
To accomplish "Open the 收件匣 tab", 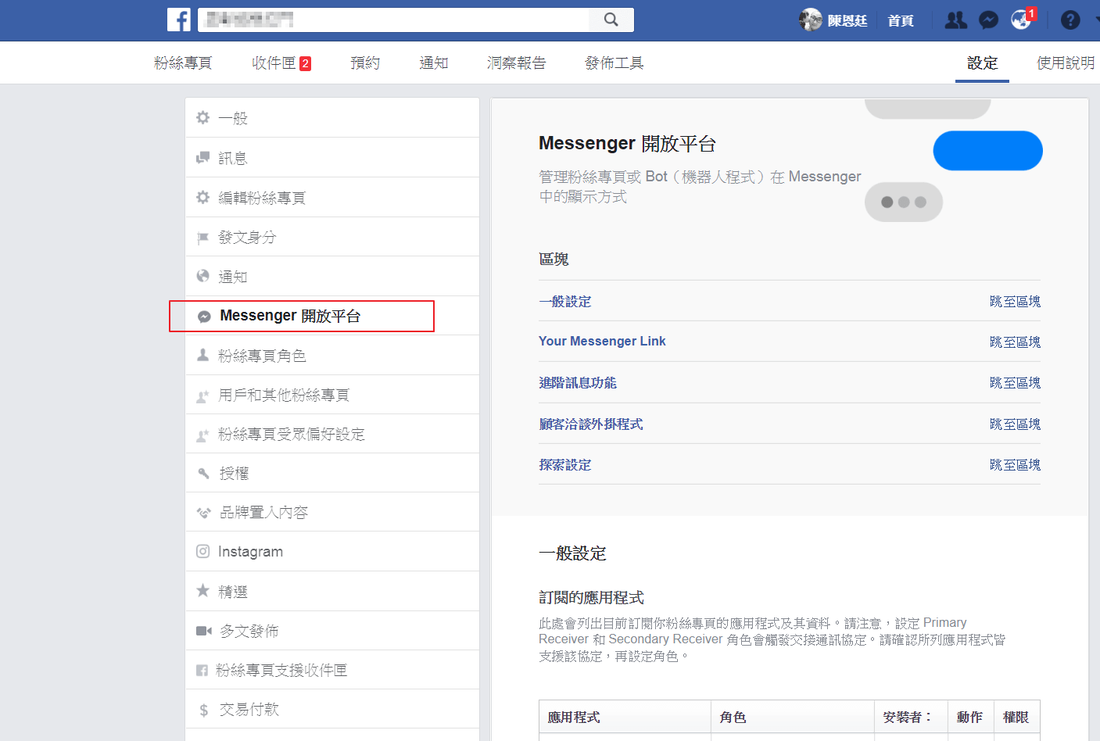I will [281, 63].
